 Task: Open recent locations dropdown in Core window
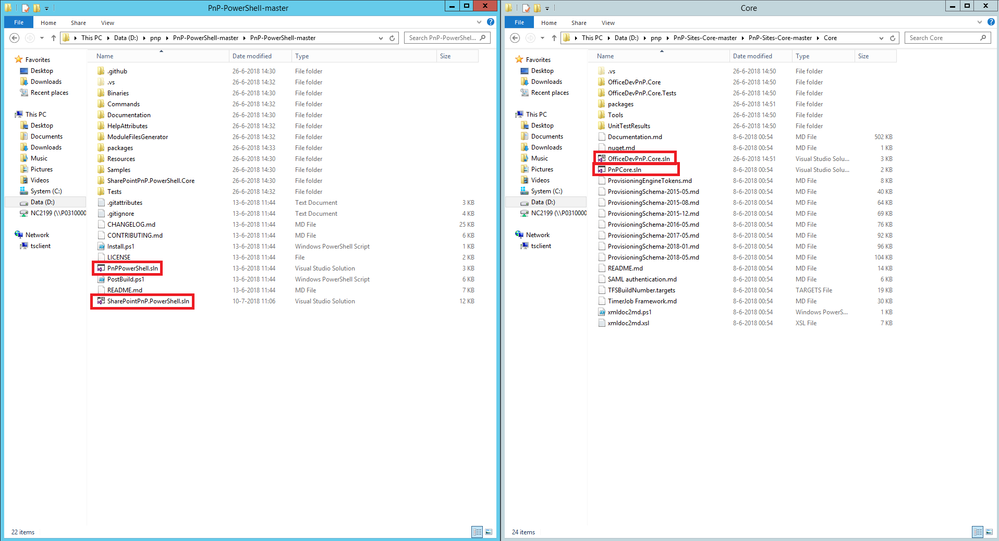[543, 38]
